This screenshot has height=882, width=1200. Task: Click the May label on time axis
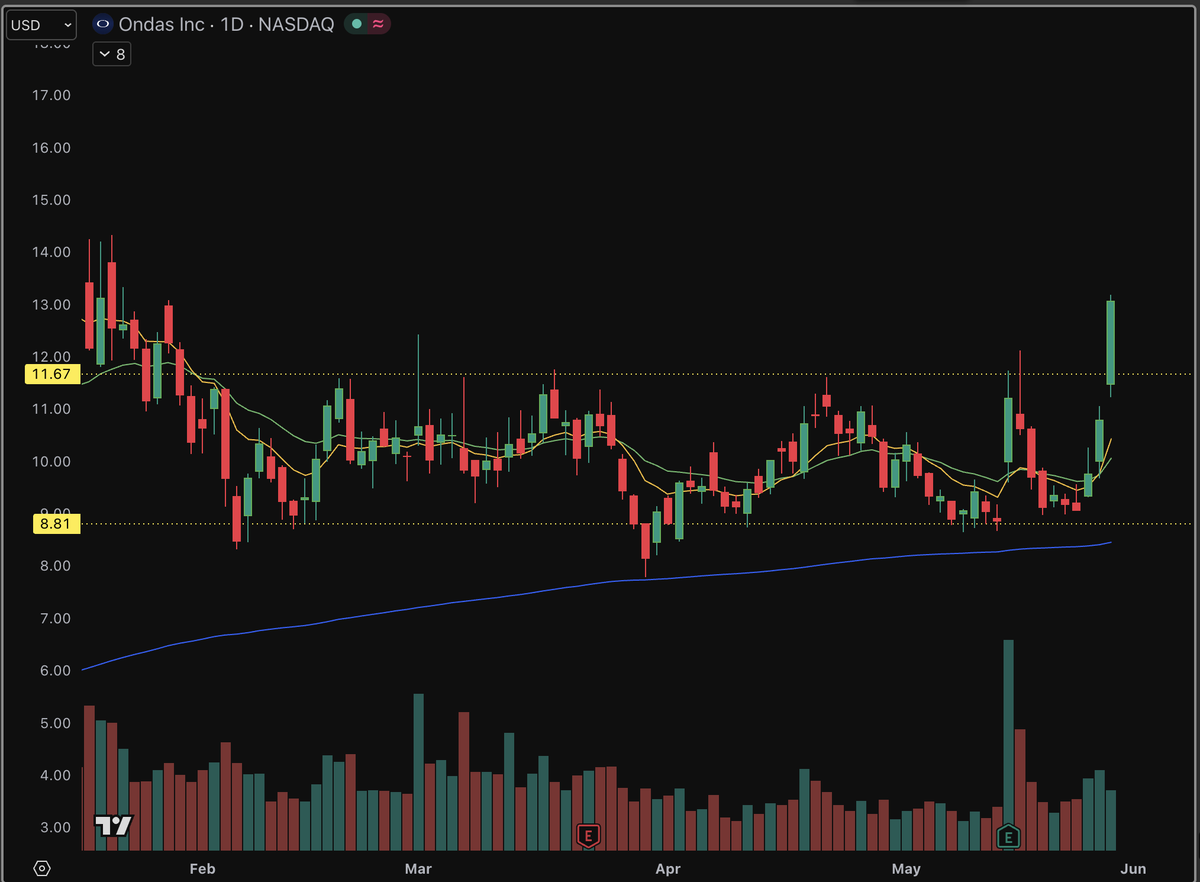(x=906, y=868)
